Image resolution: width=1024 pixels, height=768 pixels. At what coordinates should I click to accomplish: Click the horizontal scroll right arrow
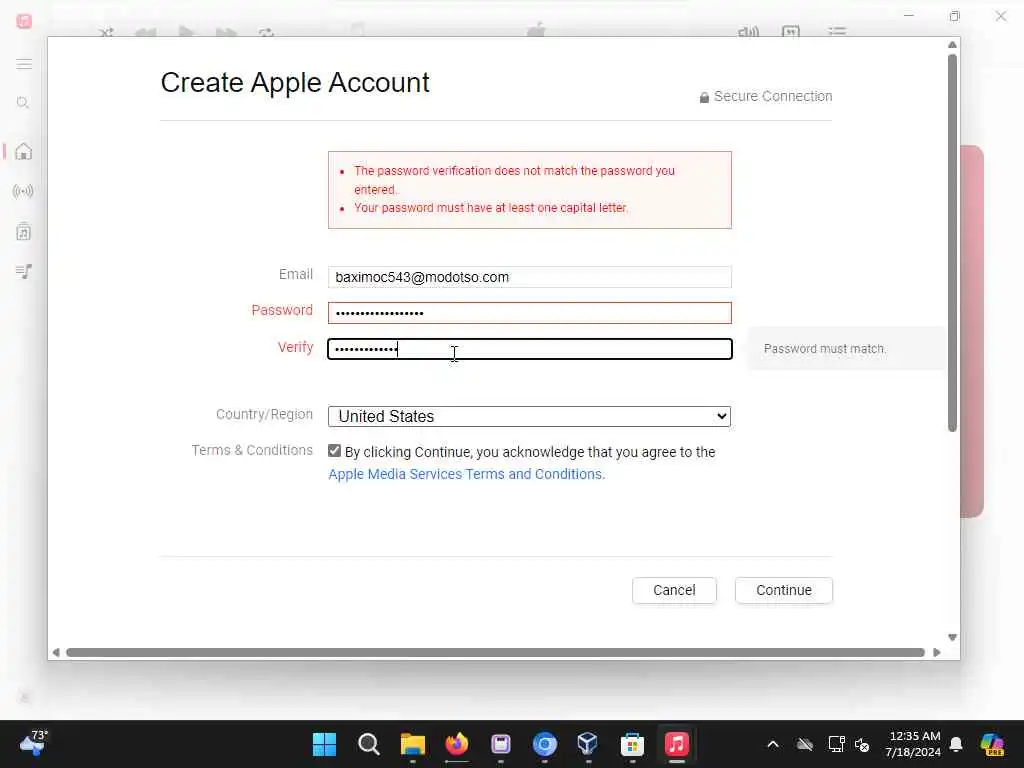coord(937,652)
